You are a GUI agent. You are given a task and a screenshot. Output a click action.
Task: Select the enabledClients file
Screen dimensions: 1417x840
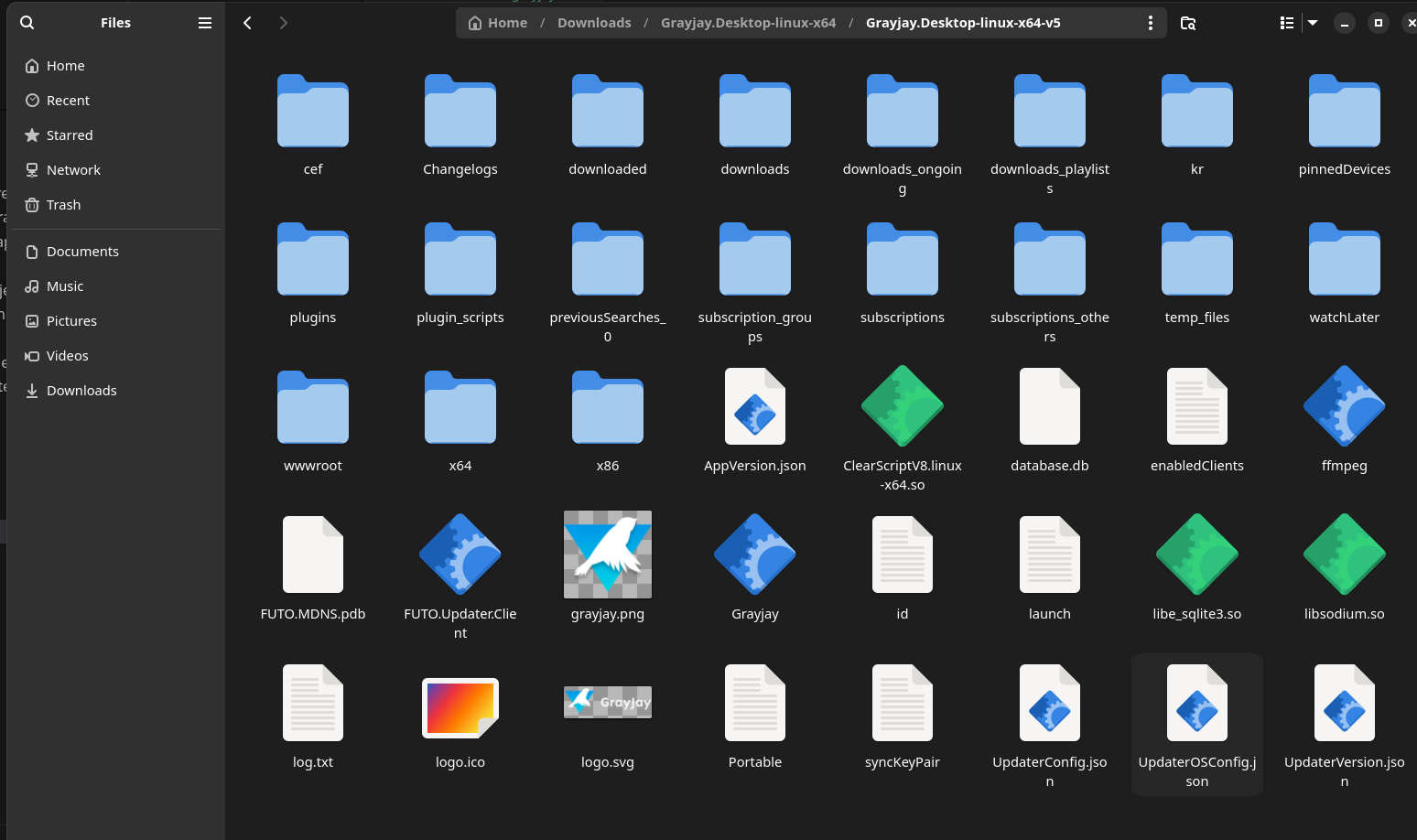tap(1197, 407)
